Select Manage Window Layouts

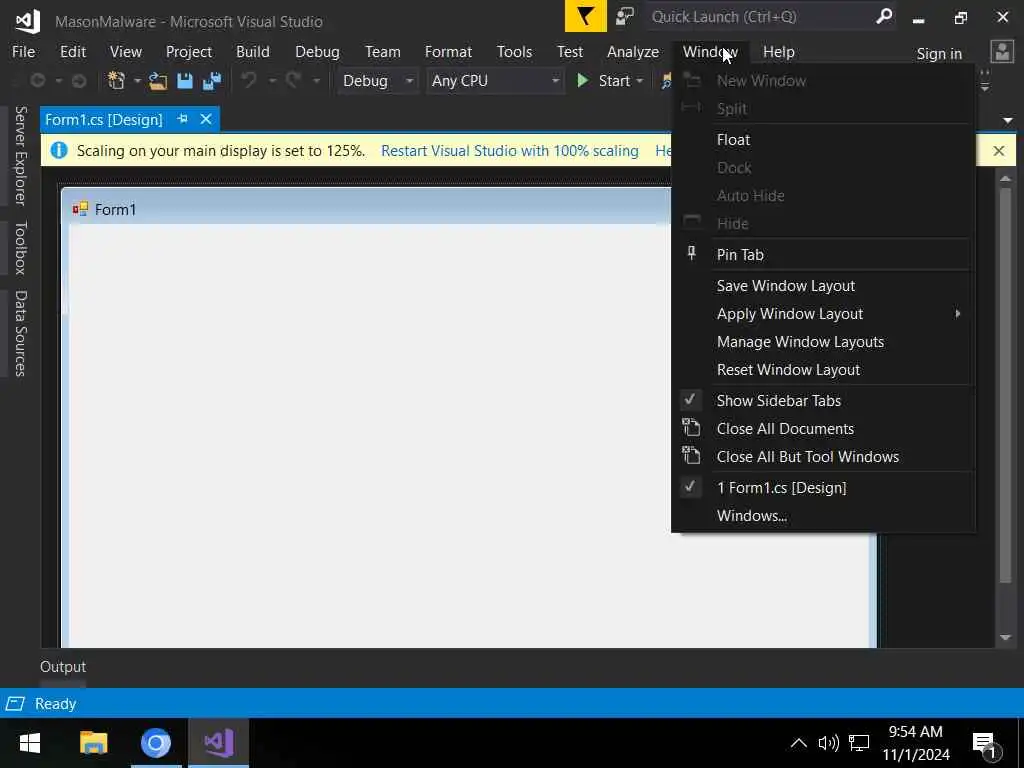[823, 342]
